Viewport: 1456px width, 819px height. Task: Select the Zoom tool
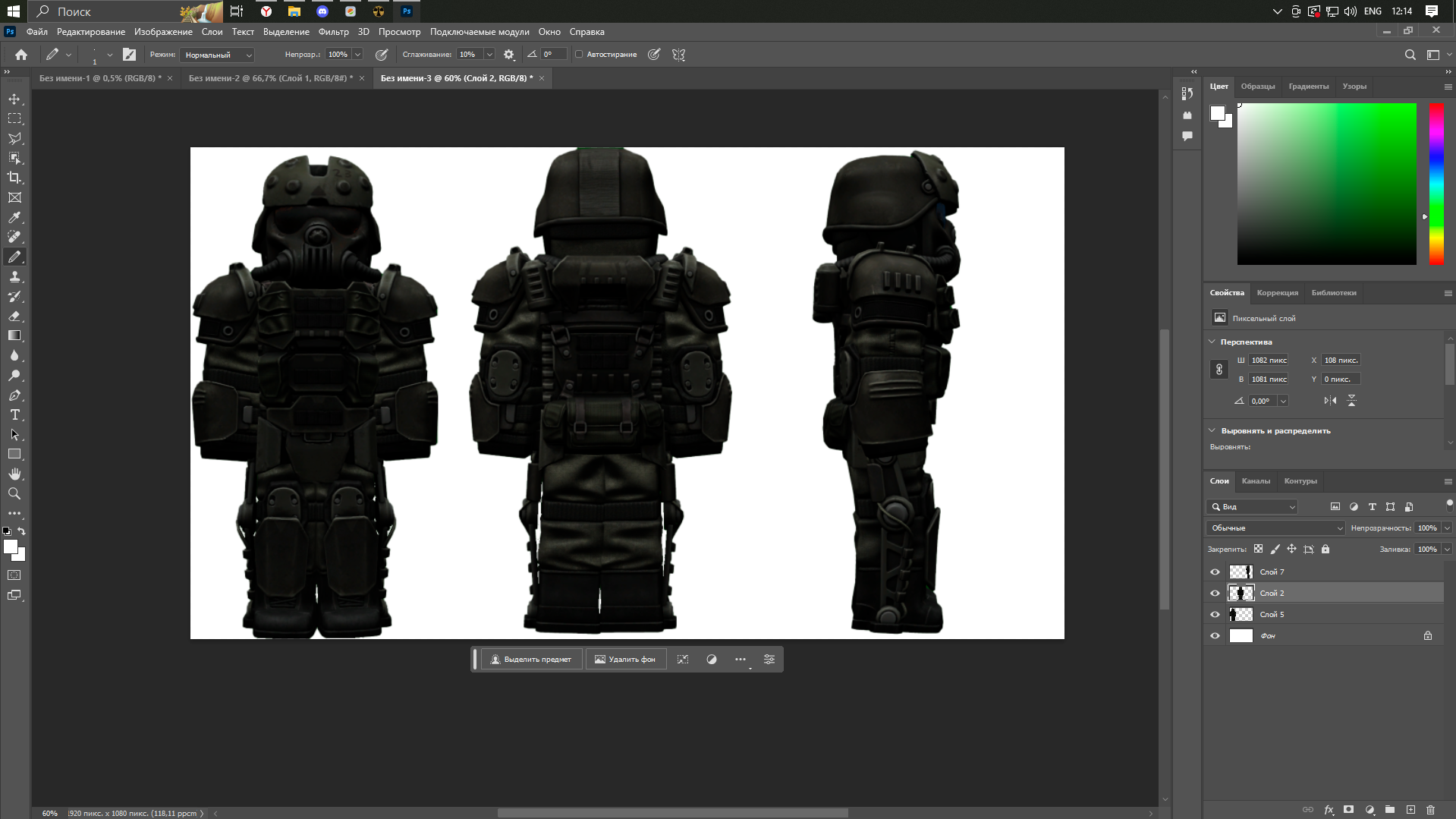[x=14, y=494]
